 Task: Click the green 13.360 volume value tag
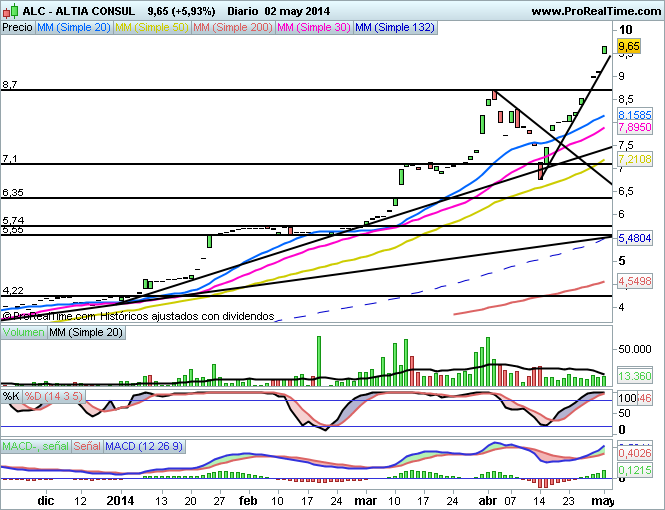pyautogui.click(x=634, y=376)
